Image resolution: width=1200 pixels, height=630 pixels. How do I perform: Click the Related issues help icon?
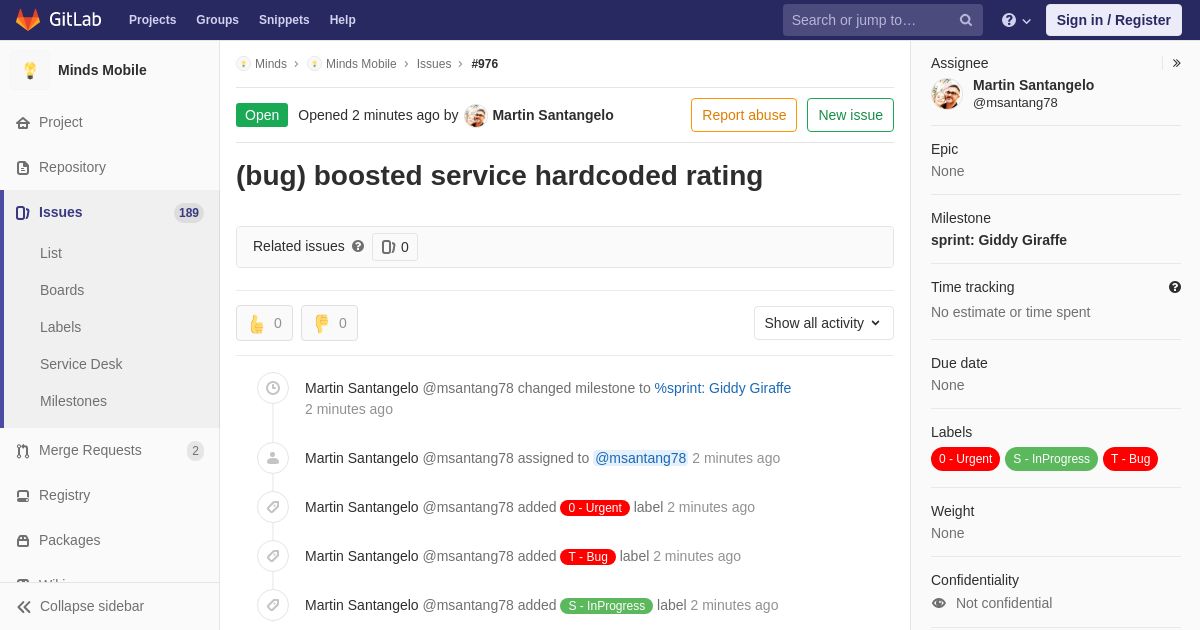(358, 246)
